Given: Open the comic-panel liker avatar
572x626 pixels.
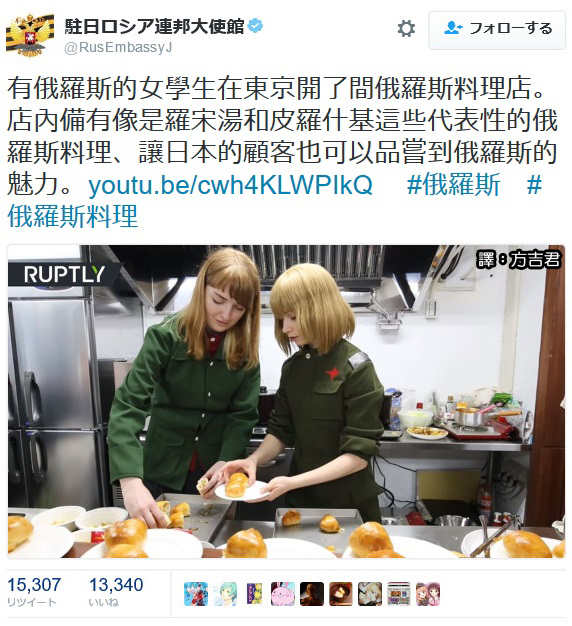Looking at the screenshot, I should (x=399, y=594).
